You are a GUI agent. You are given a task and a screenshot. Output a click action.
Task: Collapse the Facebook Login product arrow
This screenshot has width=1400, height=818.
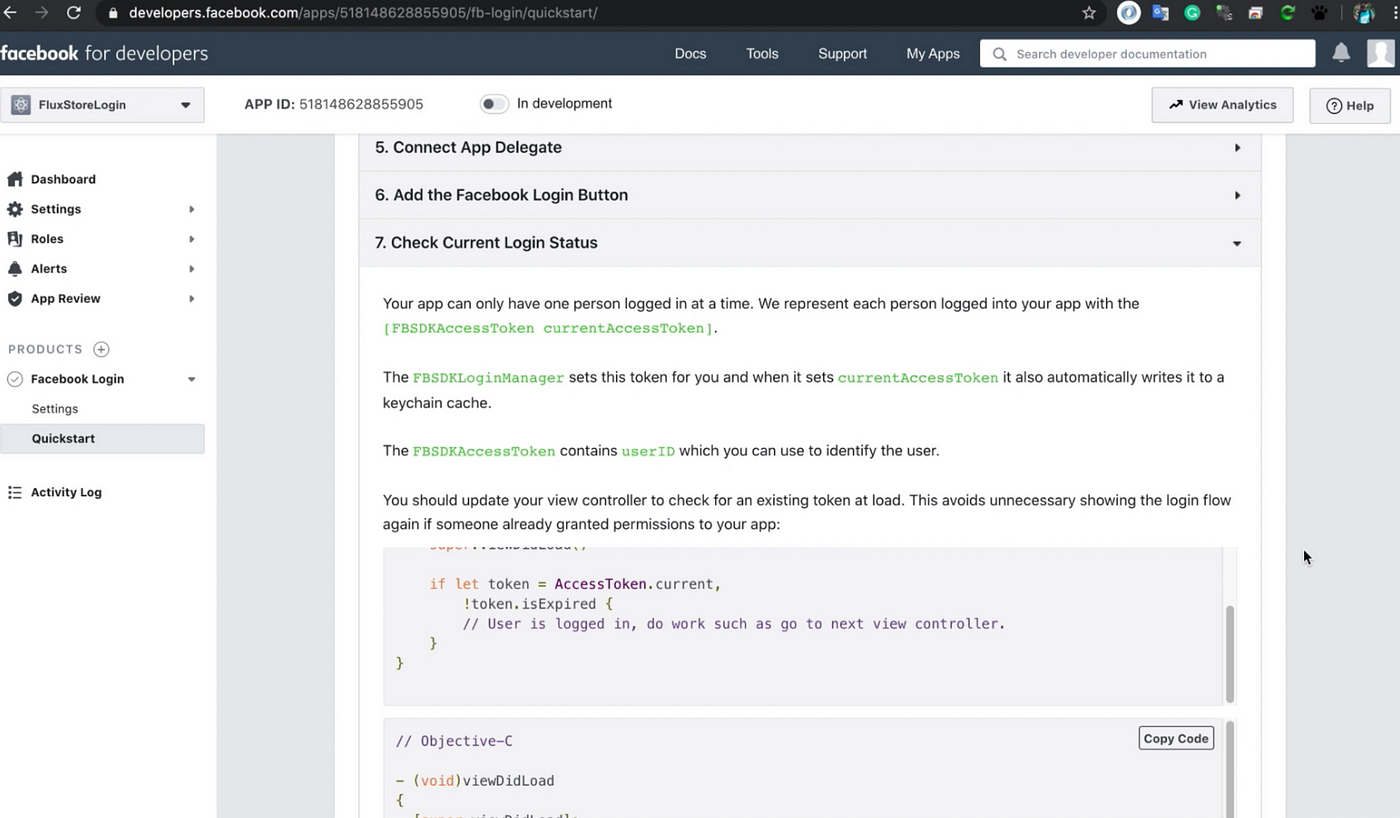[191, 379]
